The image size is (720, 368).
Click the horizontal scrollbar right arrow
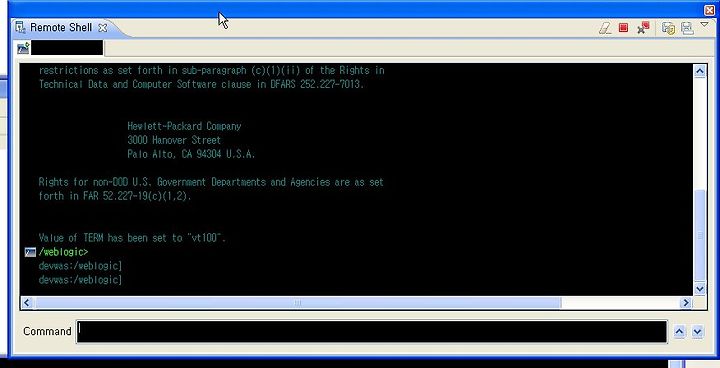[x=686, y=302]
